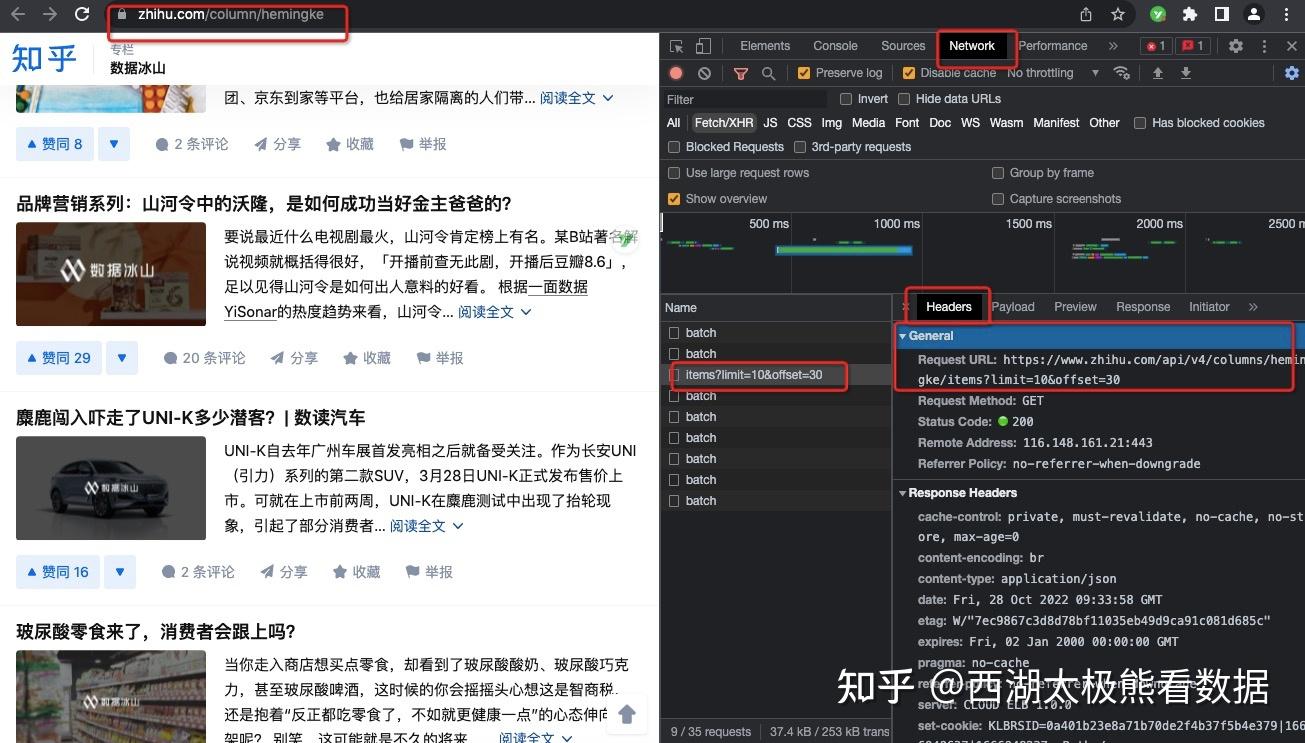Image resolution: width=1305 pixels, height=743 pixels.
Task: Open the Performance tab
Action: tap(1053, 46)
